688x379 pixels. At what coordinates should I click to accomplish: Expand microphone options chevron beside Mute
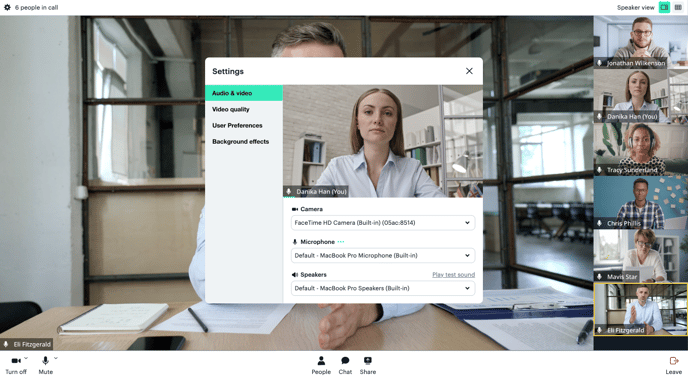pos(56,358)
